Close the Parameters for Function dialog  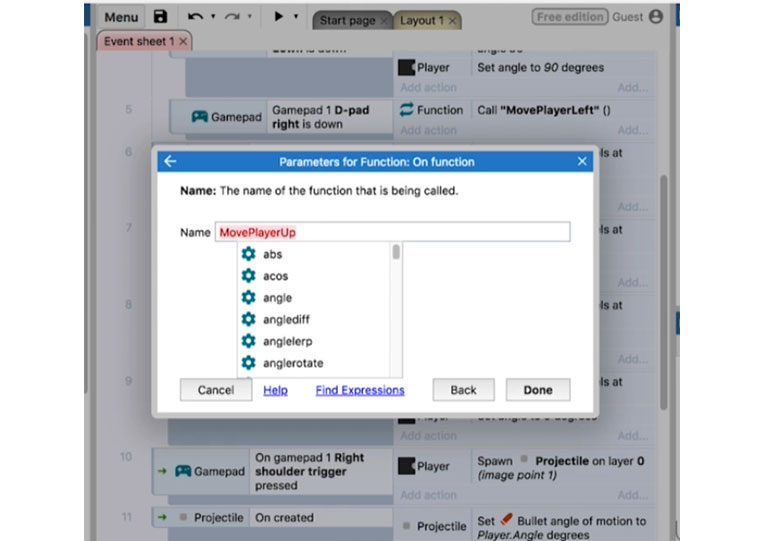click(582, 161)
